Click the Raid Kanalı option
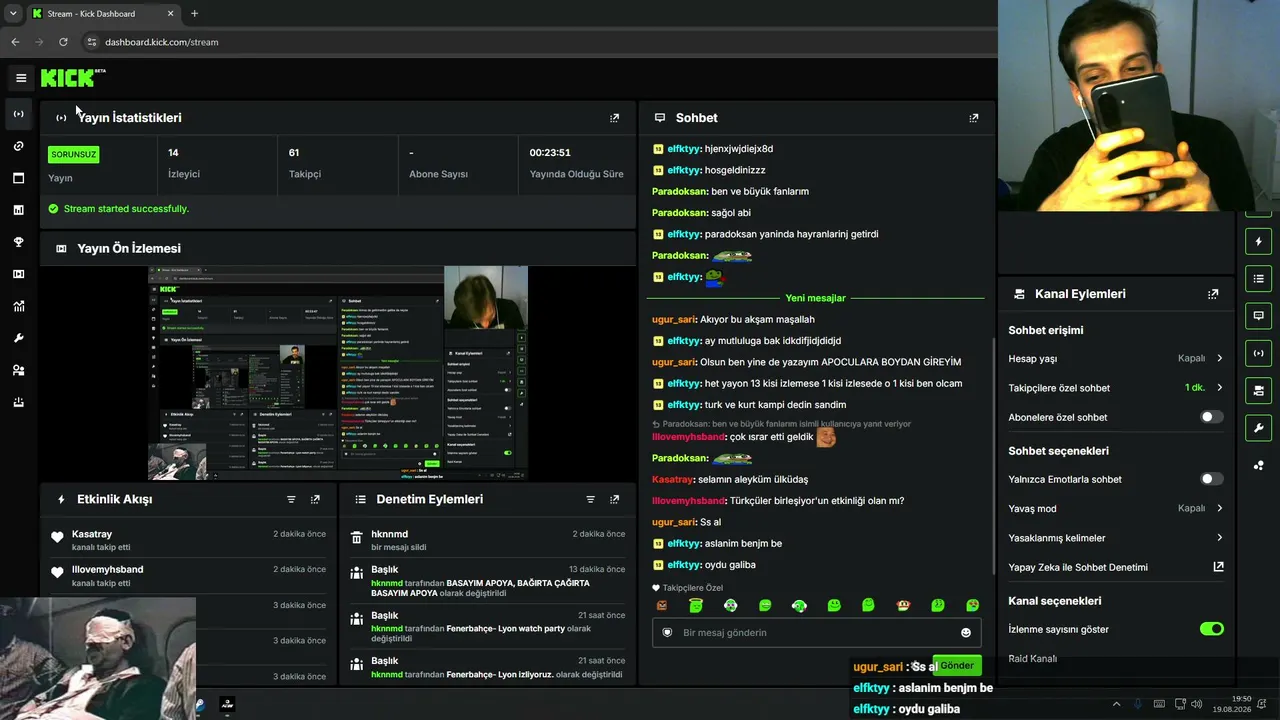 1032,659
